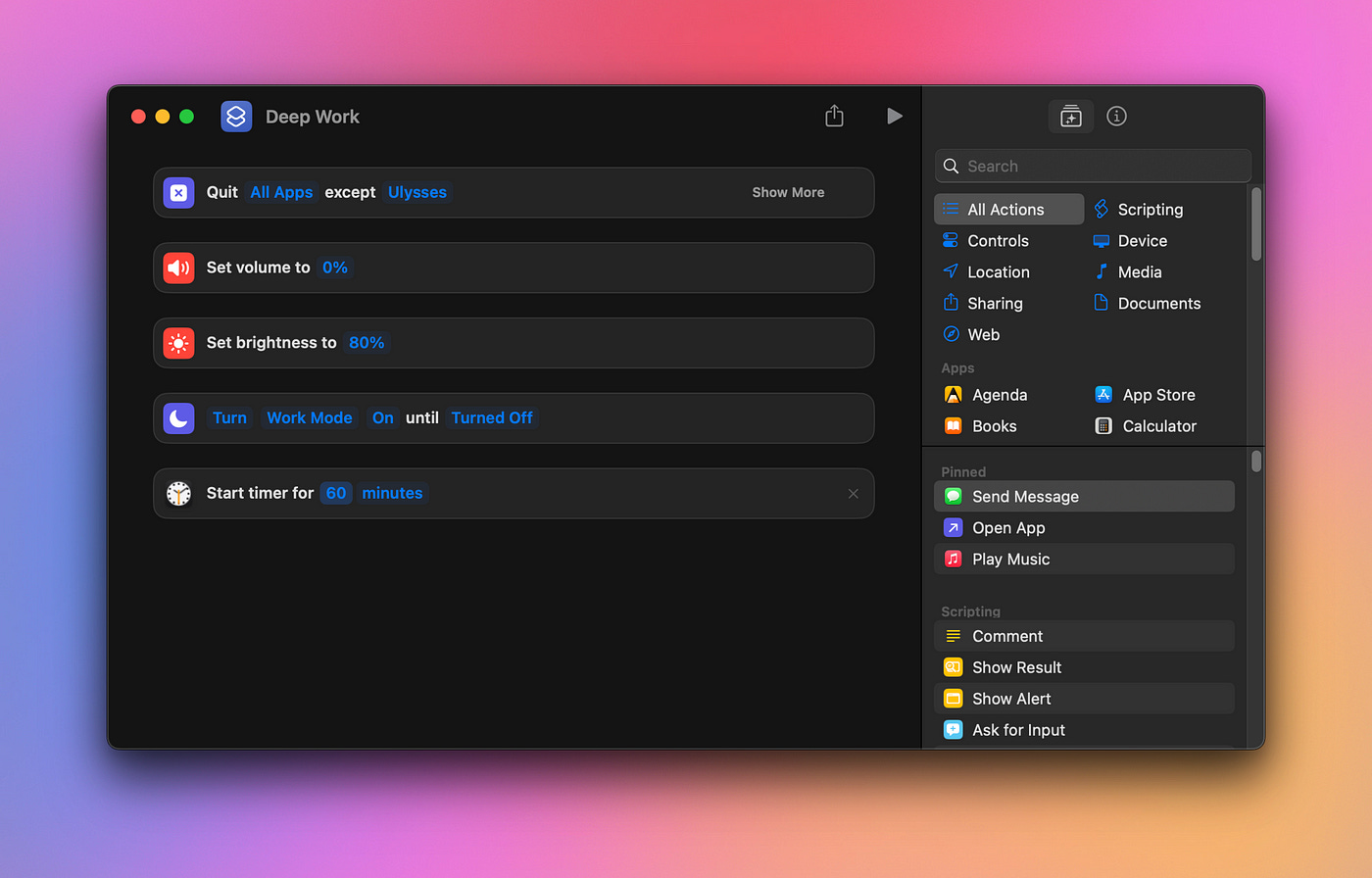
Task: Choose a different Work Mode focus
Action: point(310,418)
